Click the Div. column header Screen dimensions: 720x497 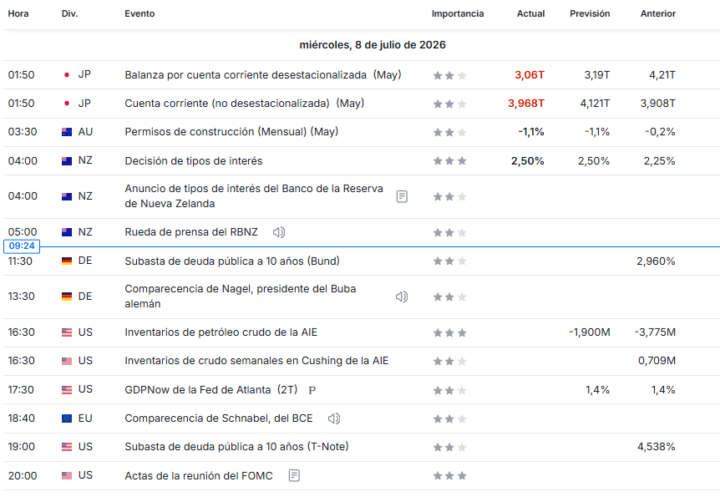[70, 14]
